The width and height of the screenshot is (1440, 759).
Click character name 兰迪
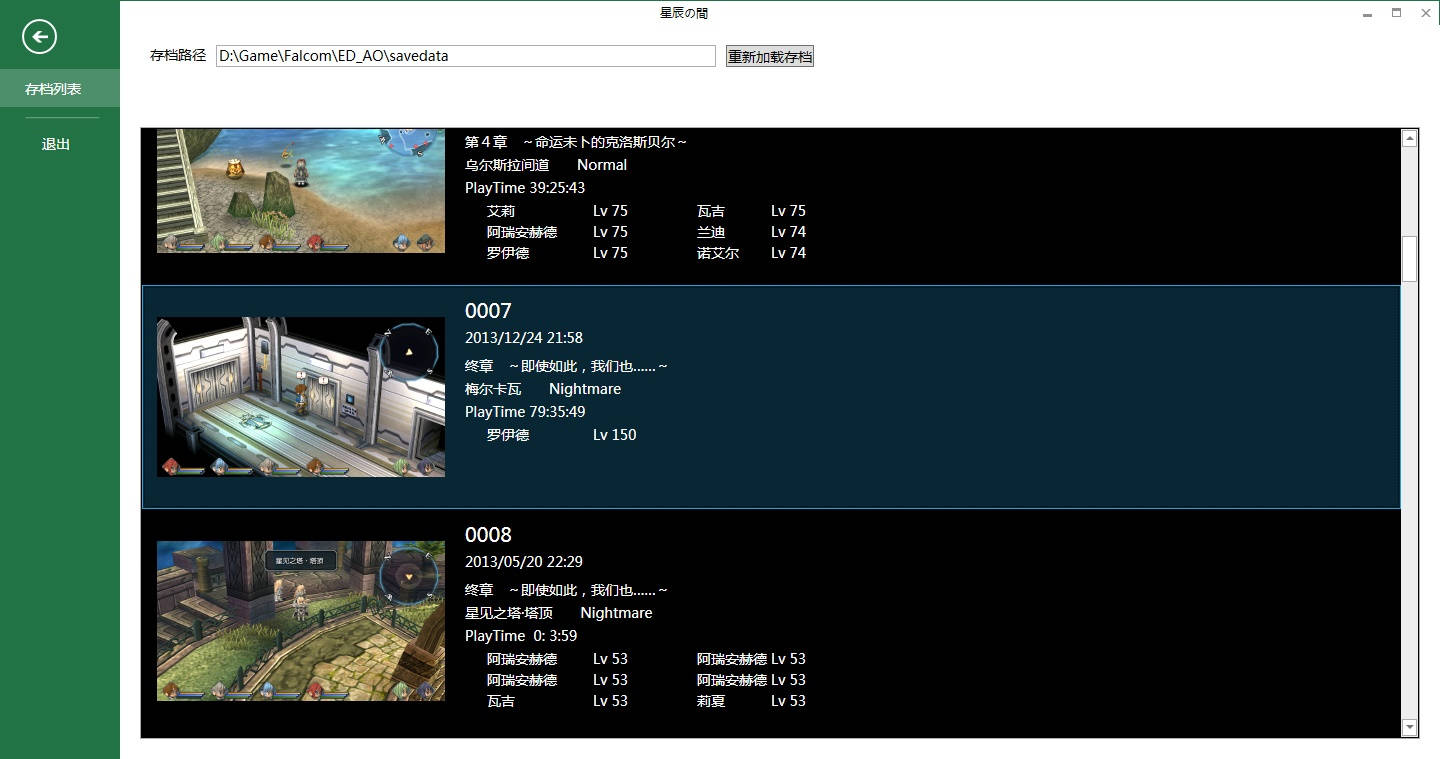711,232
